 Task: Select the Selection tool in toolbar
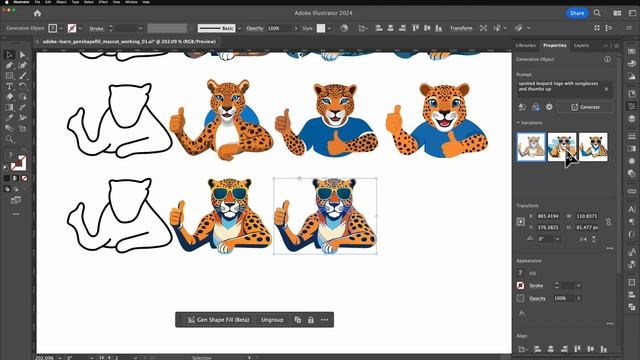coord(9,55)
